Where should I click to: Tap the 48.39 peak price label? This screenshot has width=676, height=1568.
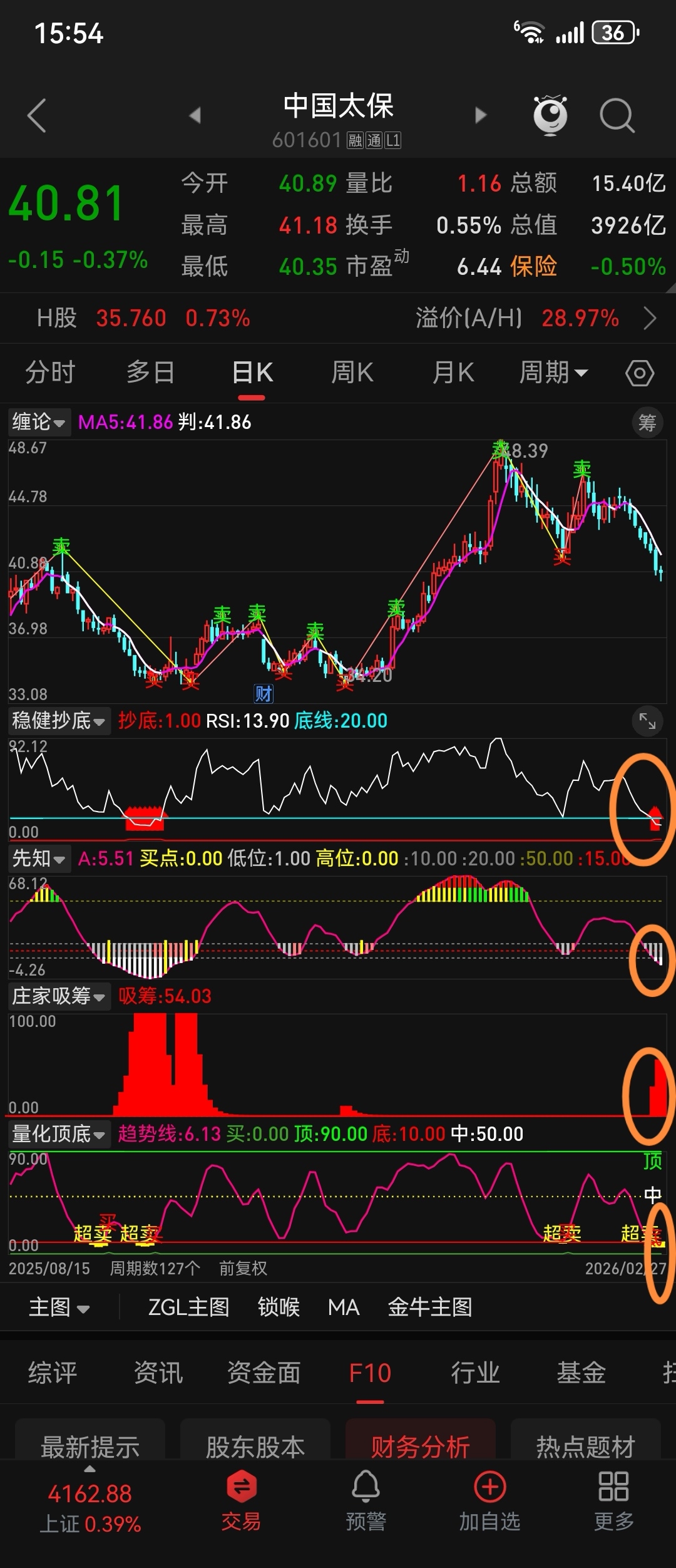526,451
